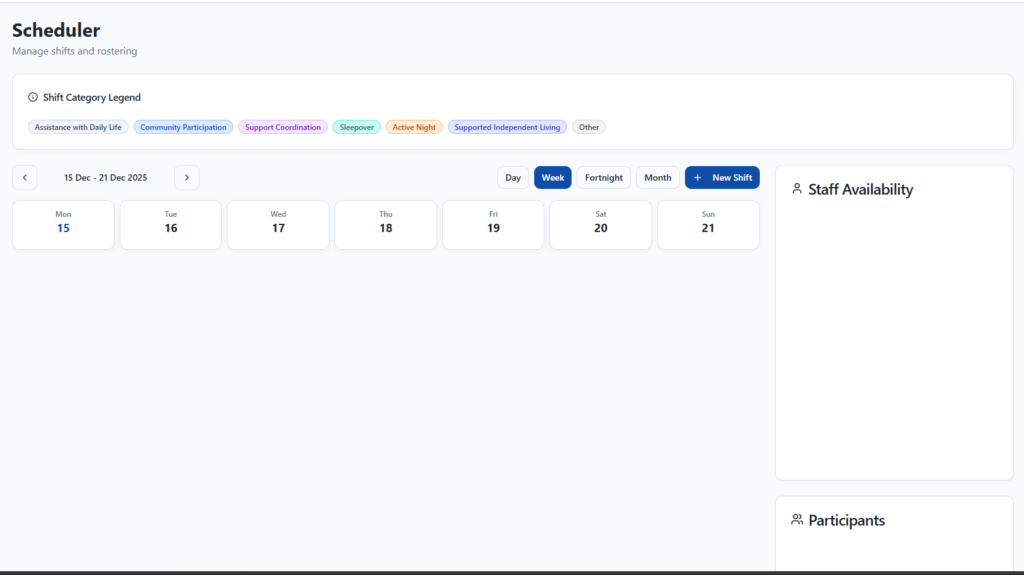Click the 15 Dec - 21 Dec 2025 date range
Viewport: 1024px width, 575px height.
click(x=106, y=178)
